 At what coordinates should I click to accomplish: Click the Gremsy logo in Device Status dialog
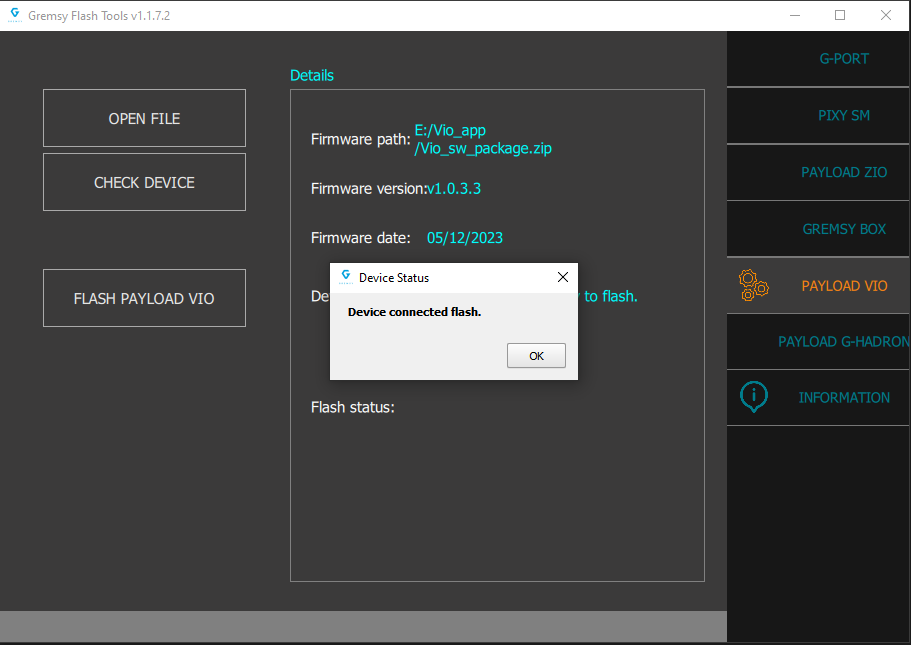(346, 277)
